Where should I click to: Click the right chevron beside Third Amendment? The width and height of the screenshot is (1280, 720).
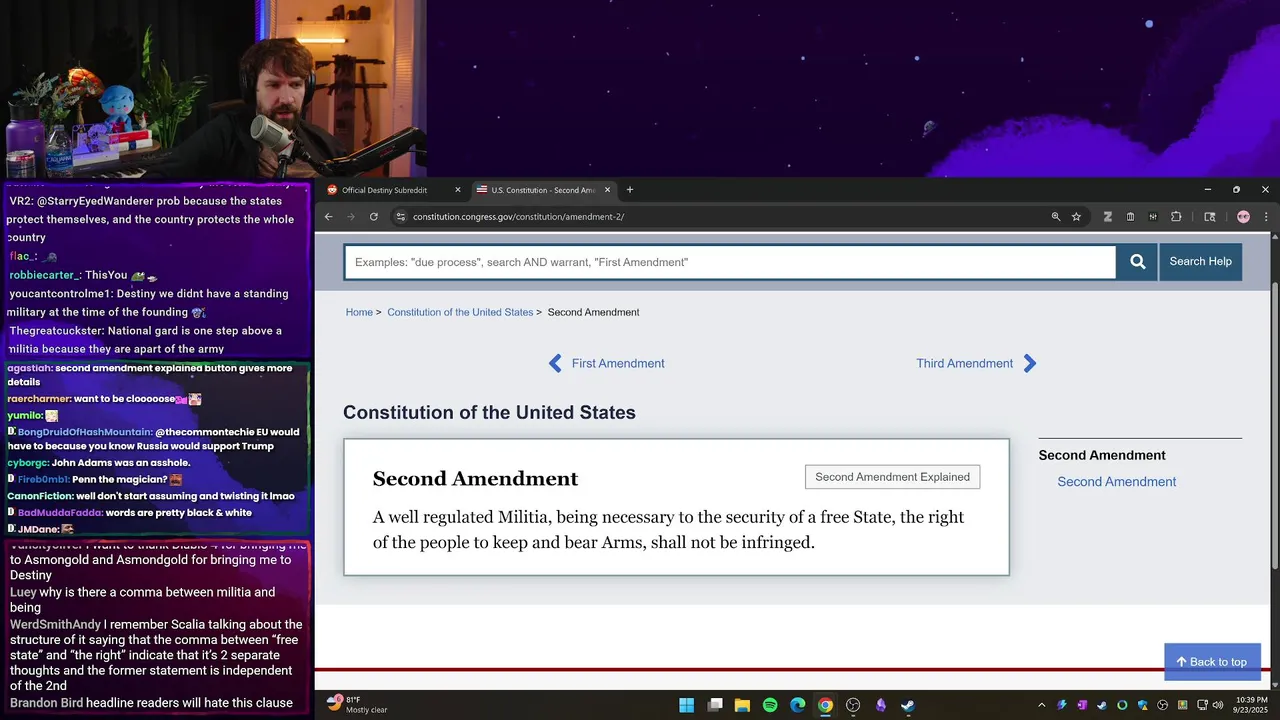pyautogui.click(x=1030, y=364)
